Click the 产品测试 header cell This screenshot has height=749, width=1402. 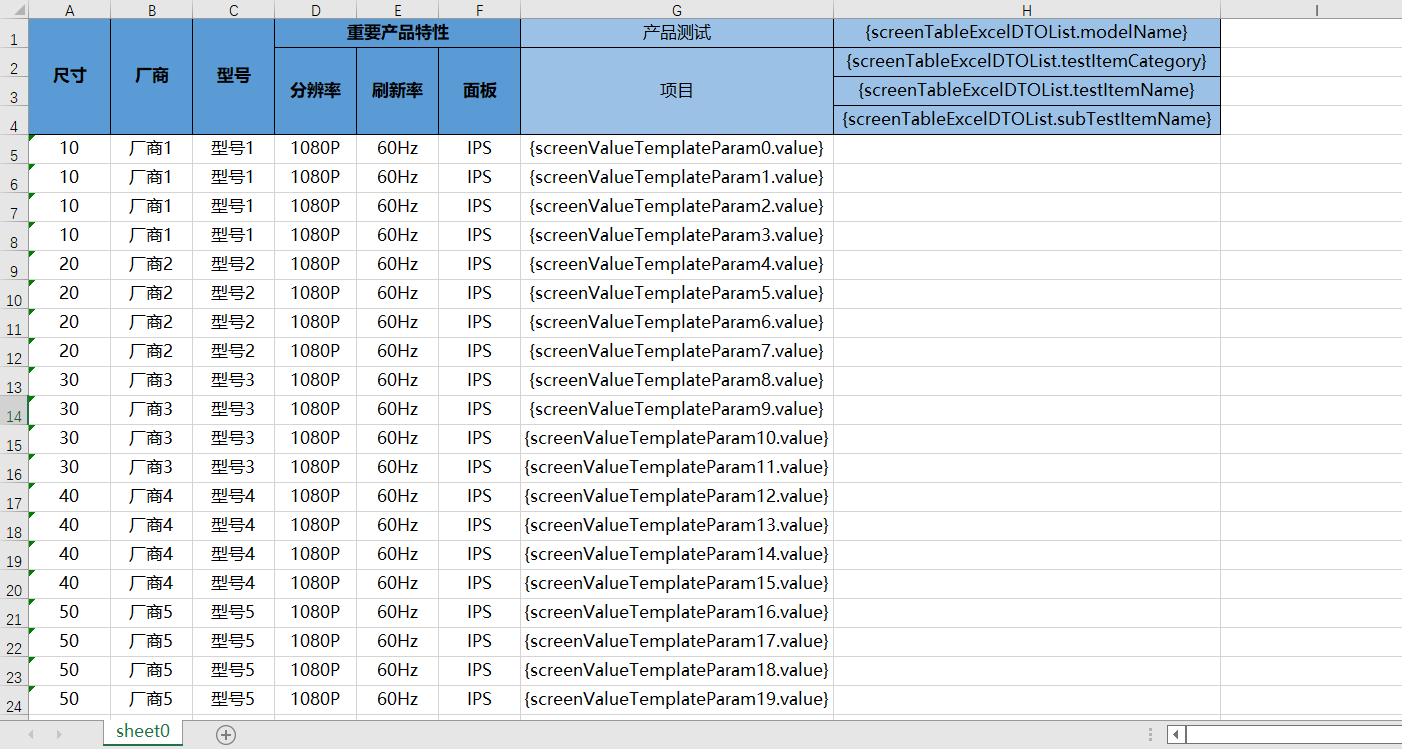[x=677, y=33]
